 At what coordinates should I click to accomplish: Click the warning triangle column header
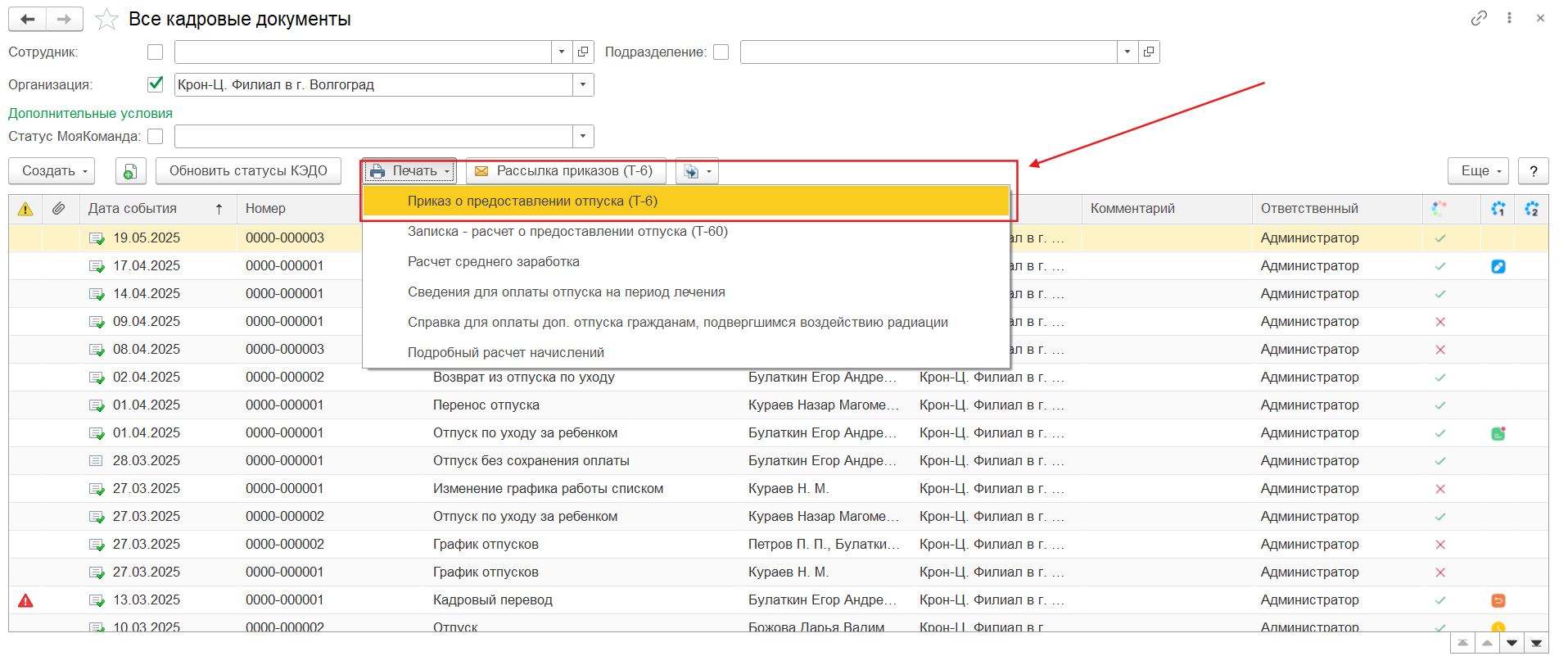[x=25, y=209]
